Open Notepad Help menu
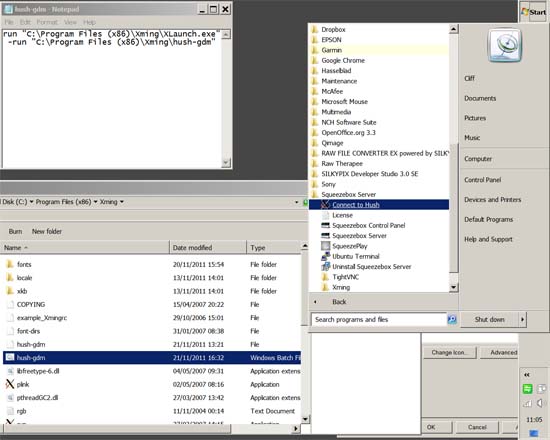550x440 pixels. (x=89, y=22)
